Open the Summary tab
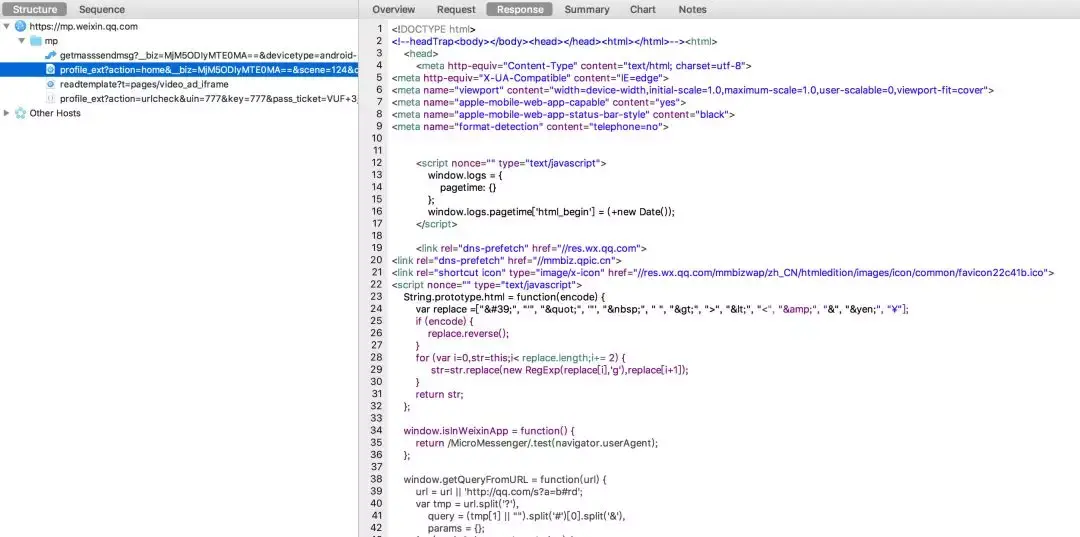 click(587, 9)
